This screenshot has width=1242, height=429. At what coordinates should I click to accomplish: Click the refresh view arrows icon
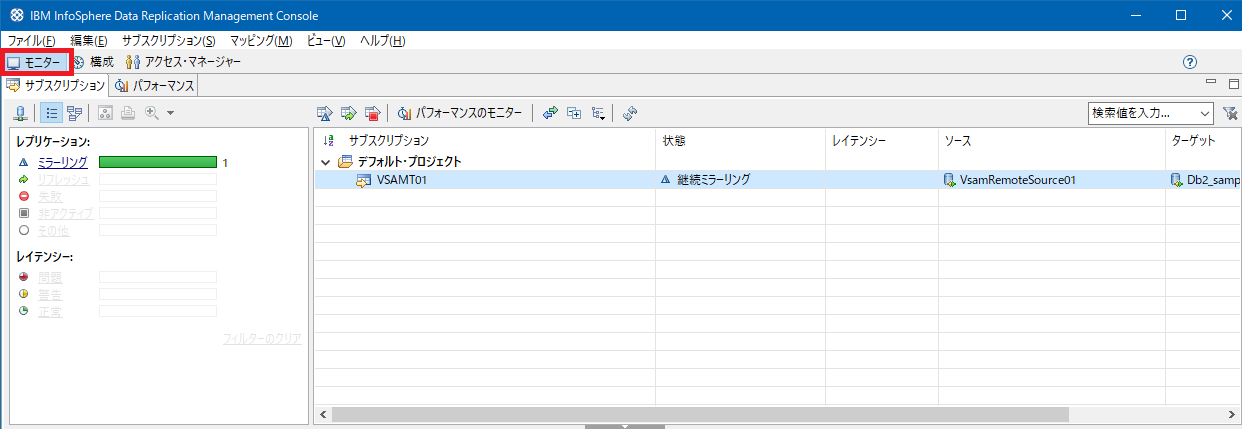pyautogui.click(x=630, y=114)
